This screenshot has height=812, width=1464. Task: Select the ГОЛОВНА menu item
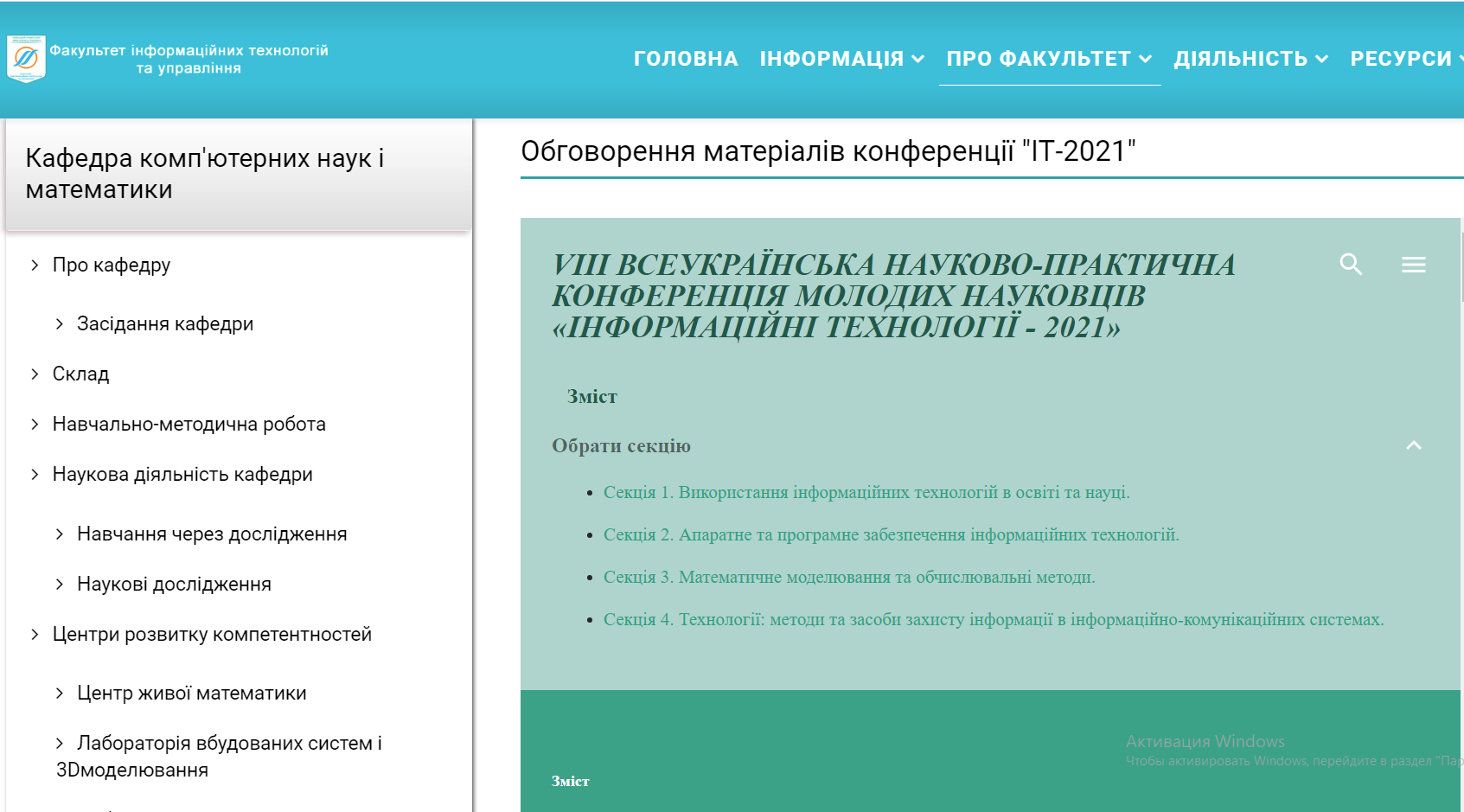point(686,57)
